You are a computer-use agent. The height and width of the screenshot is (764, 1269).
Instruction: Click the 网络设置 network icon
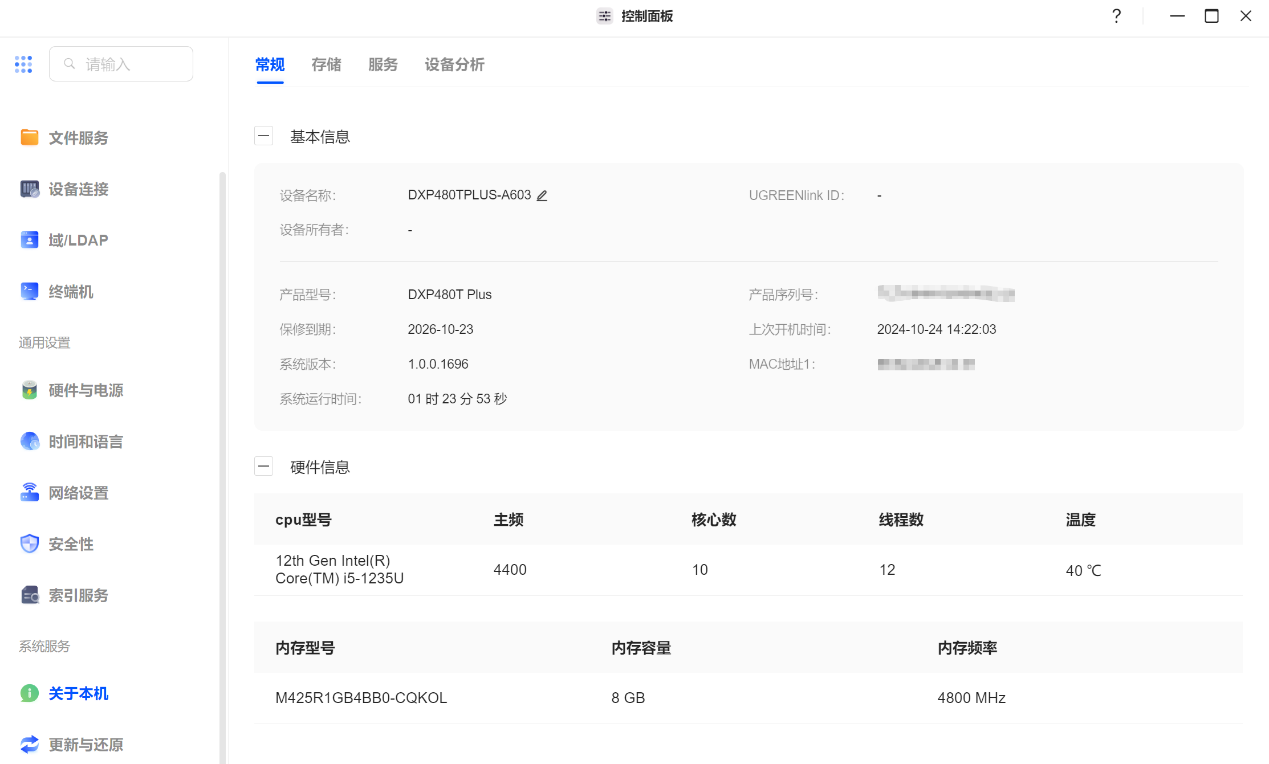pyautogui.click(x=30, y=492)
